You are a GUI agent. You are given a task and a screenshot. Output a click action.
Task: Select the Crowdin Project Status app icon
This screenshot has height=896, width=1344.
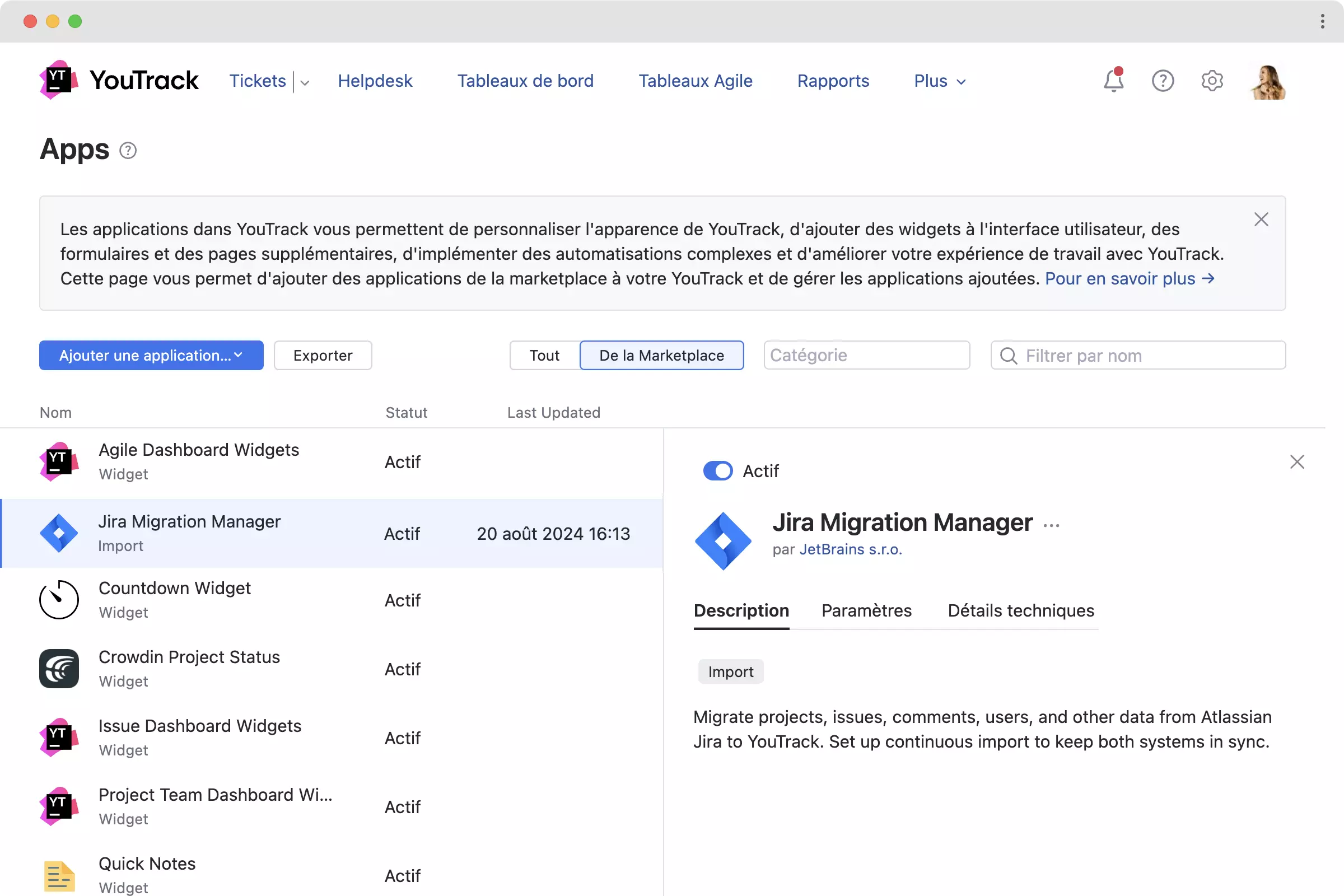[x=59, y=669]
